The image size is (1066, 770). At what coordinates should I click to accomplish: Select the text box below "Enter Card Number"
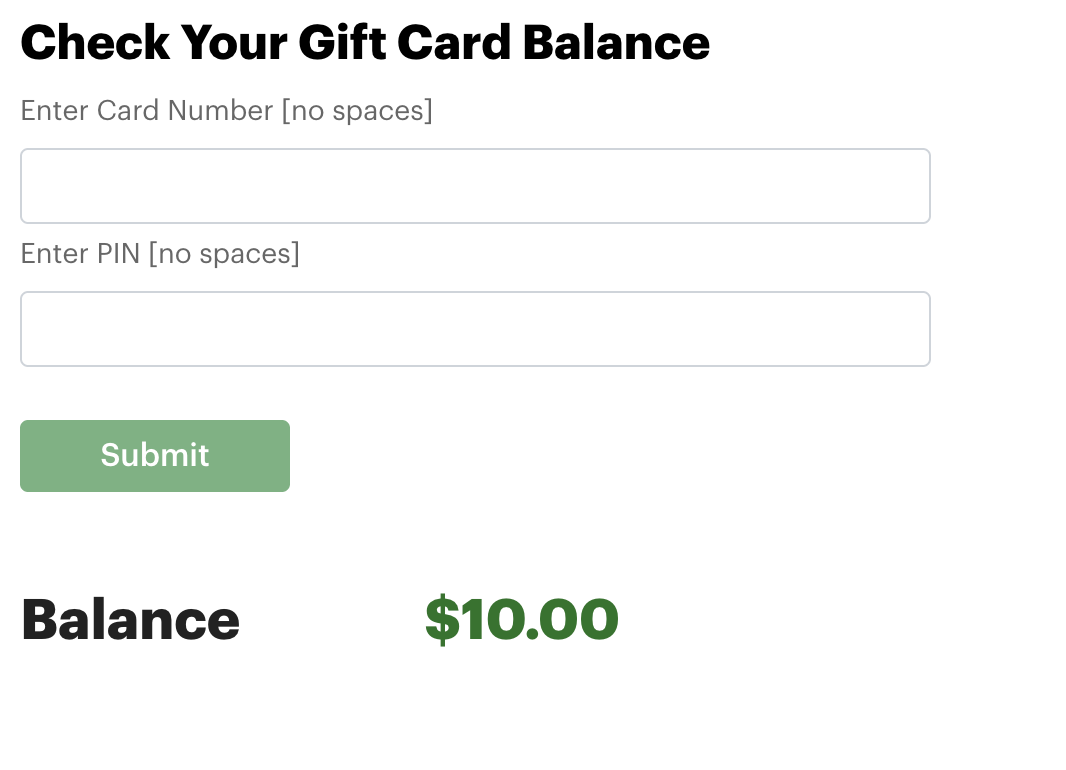pyautogui.click(x=475, y=186)
